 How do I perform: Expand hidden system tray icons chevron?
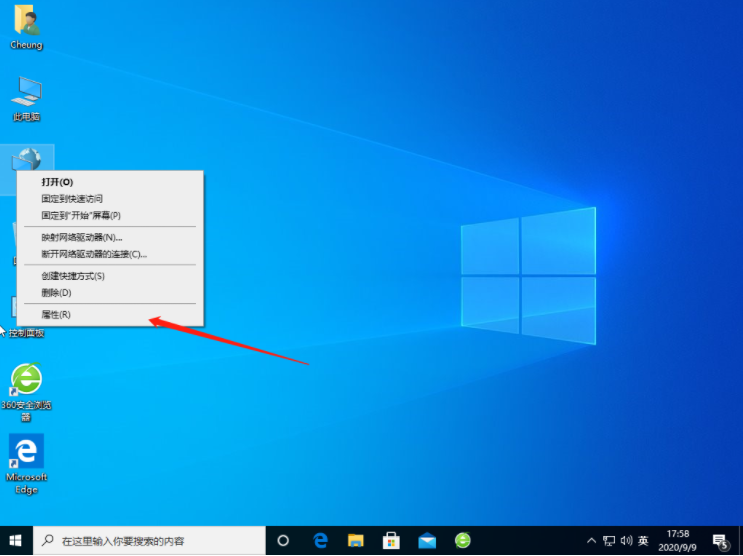tap(592, 540)
